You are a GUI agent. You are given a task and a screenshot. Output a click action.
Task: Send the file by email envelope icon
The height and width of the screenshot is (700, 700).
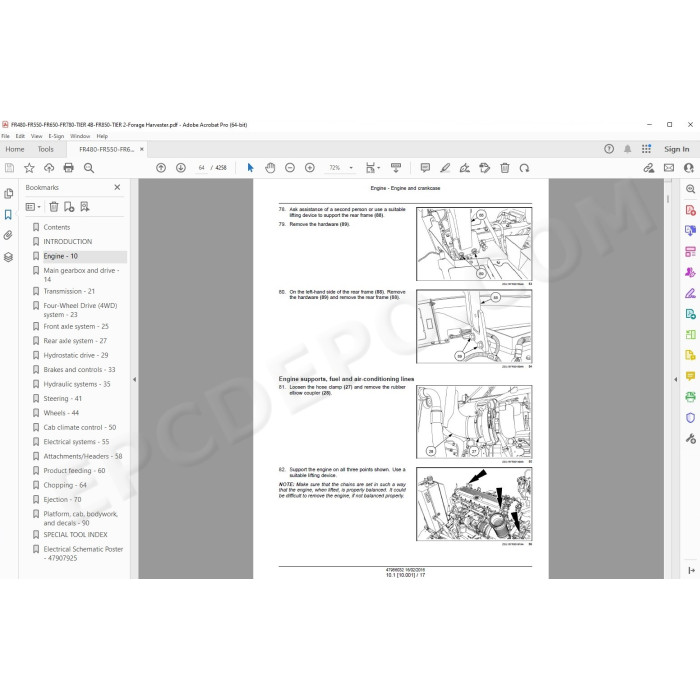(669, 168)
